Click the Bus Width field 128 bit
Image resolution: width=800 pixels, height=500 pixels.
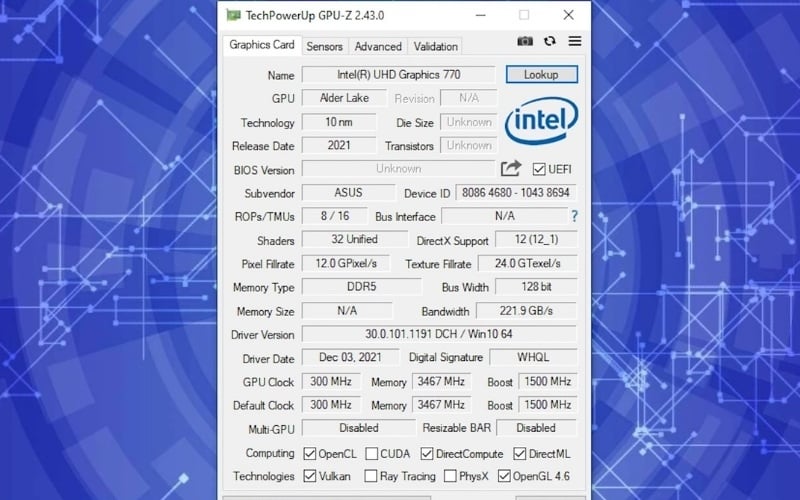pos(536,287)
